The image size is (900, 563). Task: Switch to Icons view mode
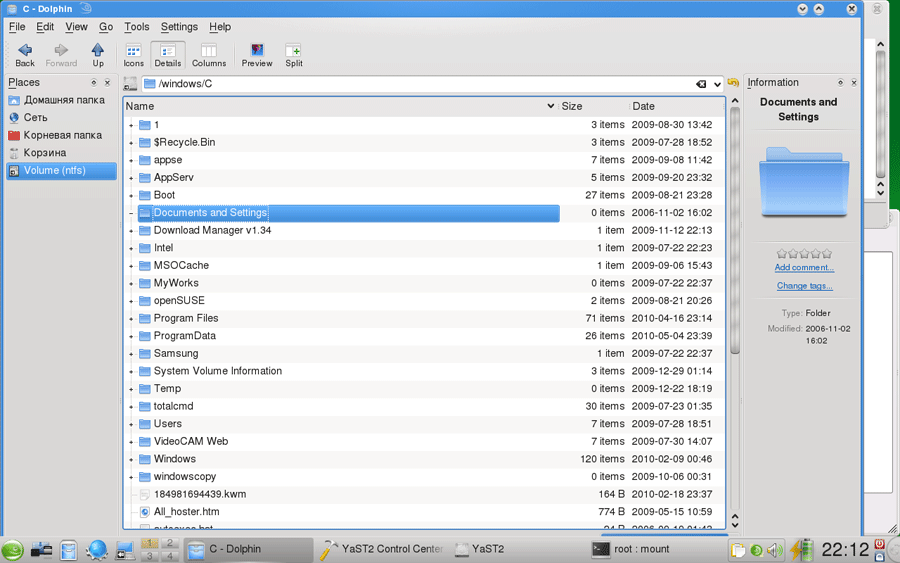pos(133,55)
